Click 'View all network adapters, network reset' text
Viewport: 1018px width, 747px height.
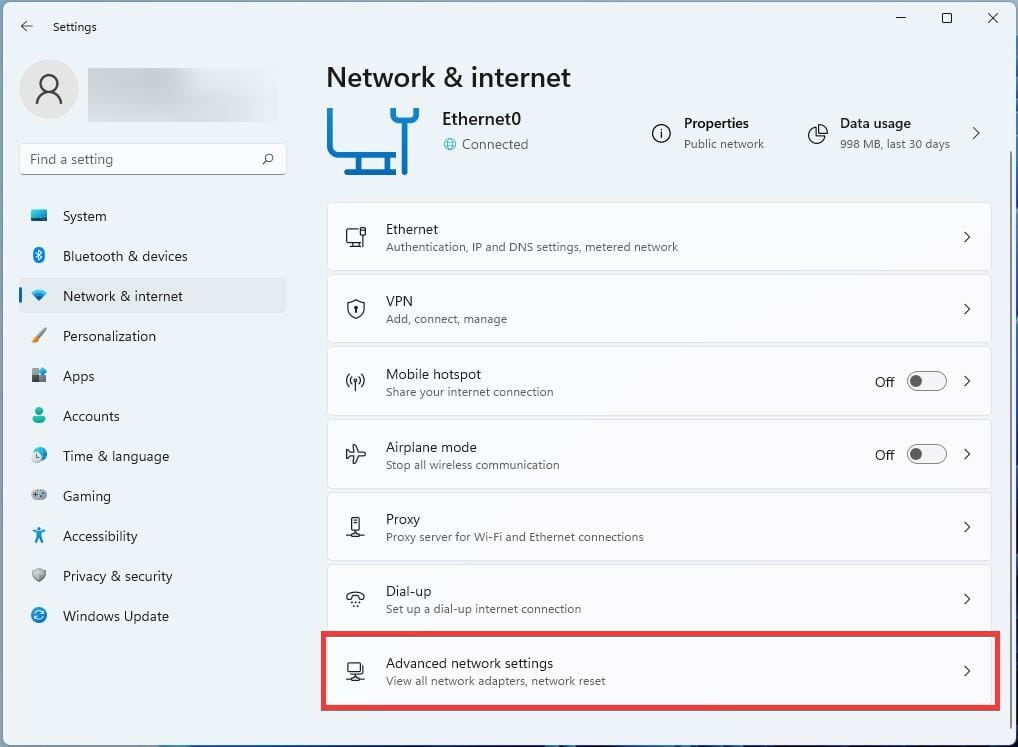pyautogui.click(x=495, y=681)
